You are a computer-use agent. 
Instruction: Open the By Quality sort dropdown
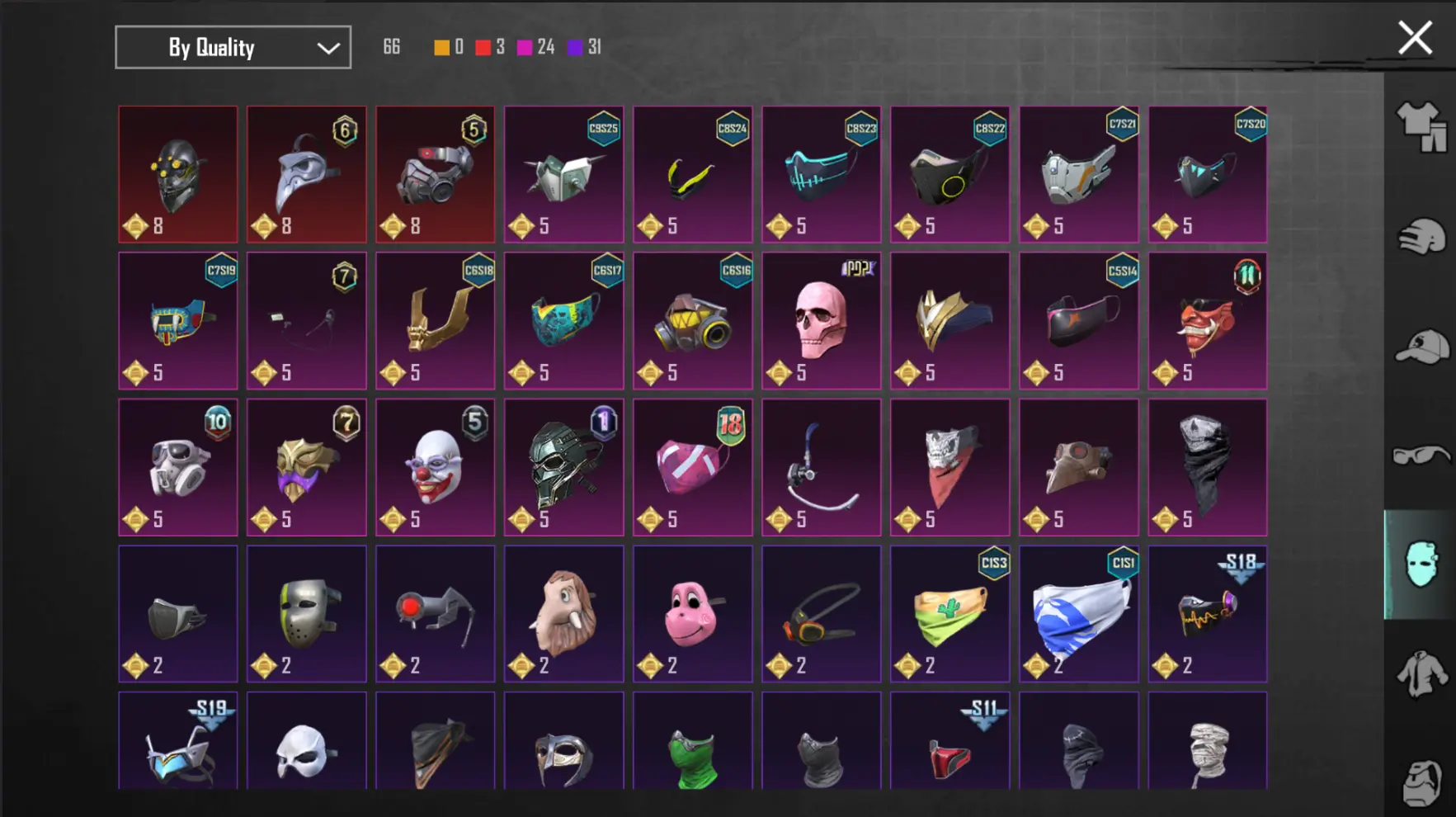pos(233,47)
